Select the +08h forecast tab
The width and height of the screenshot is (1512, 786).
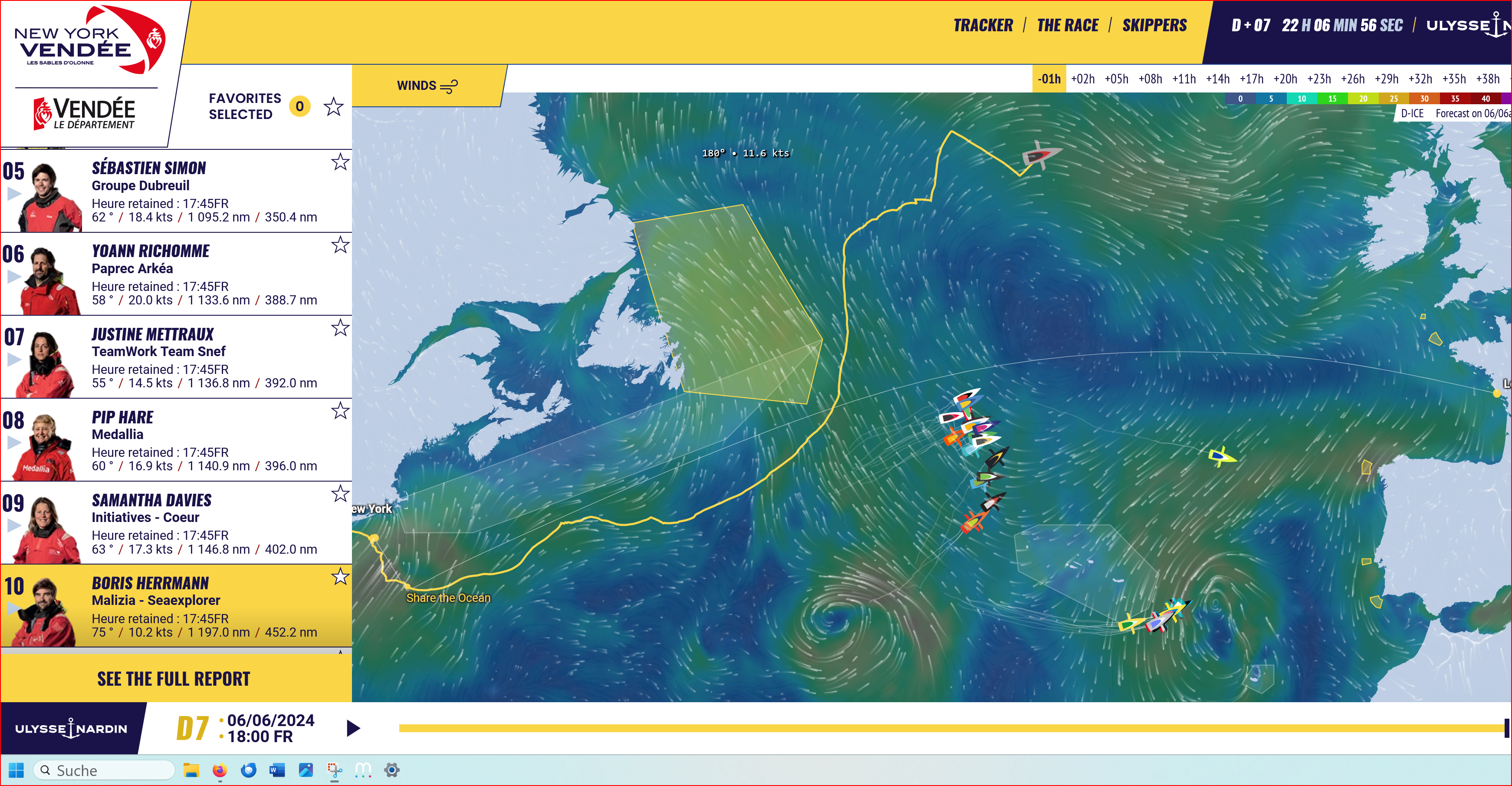1150,79
